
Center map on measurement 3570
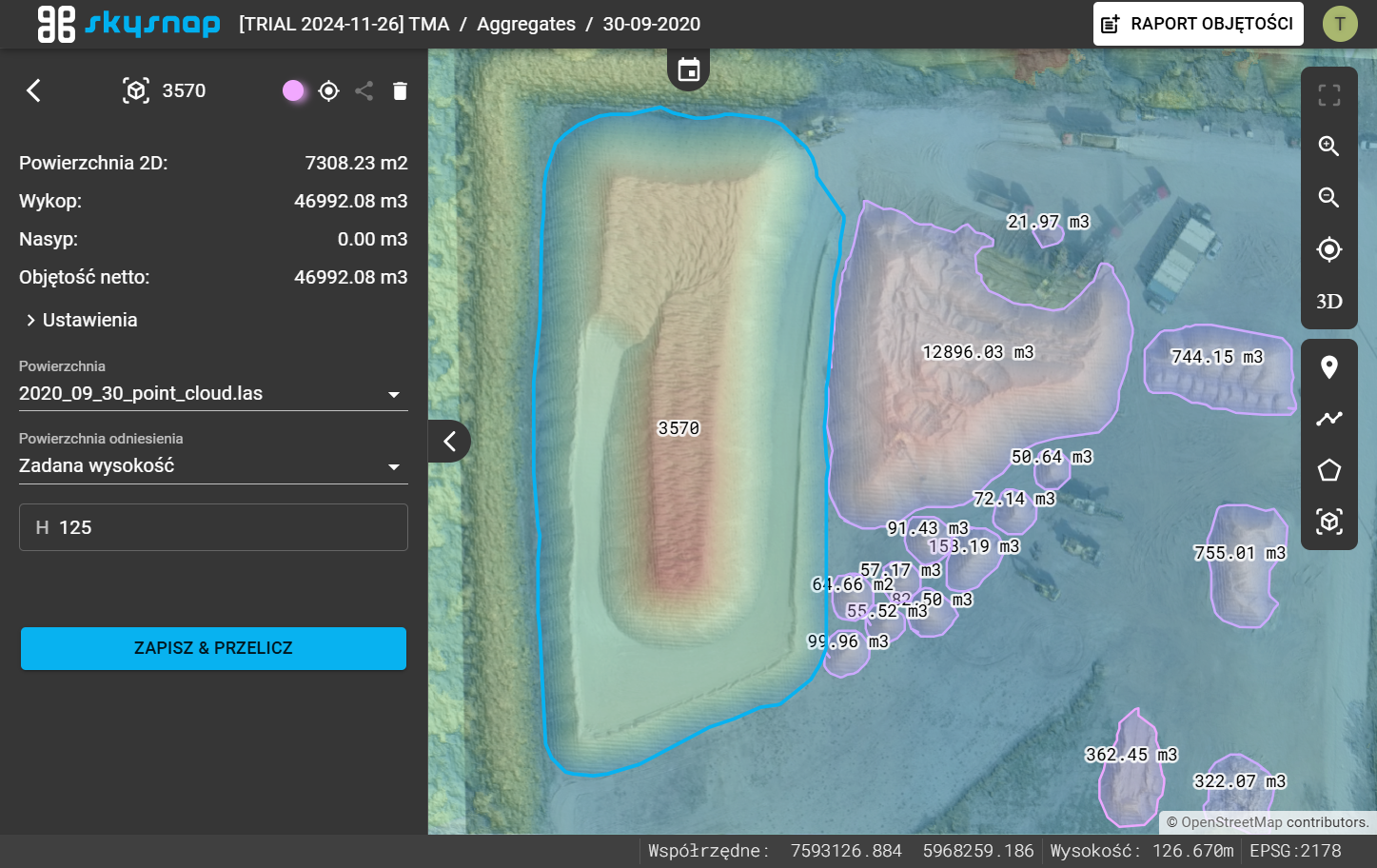[329, 90]
